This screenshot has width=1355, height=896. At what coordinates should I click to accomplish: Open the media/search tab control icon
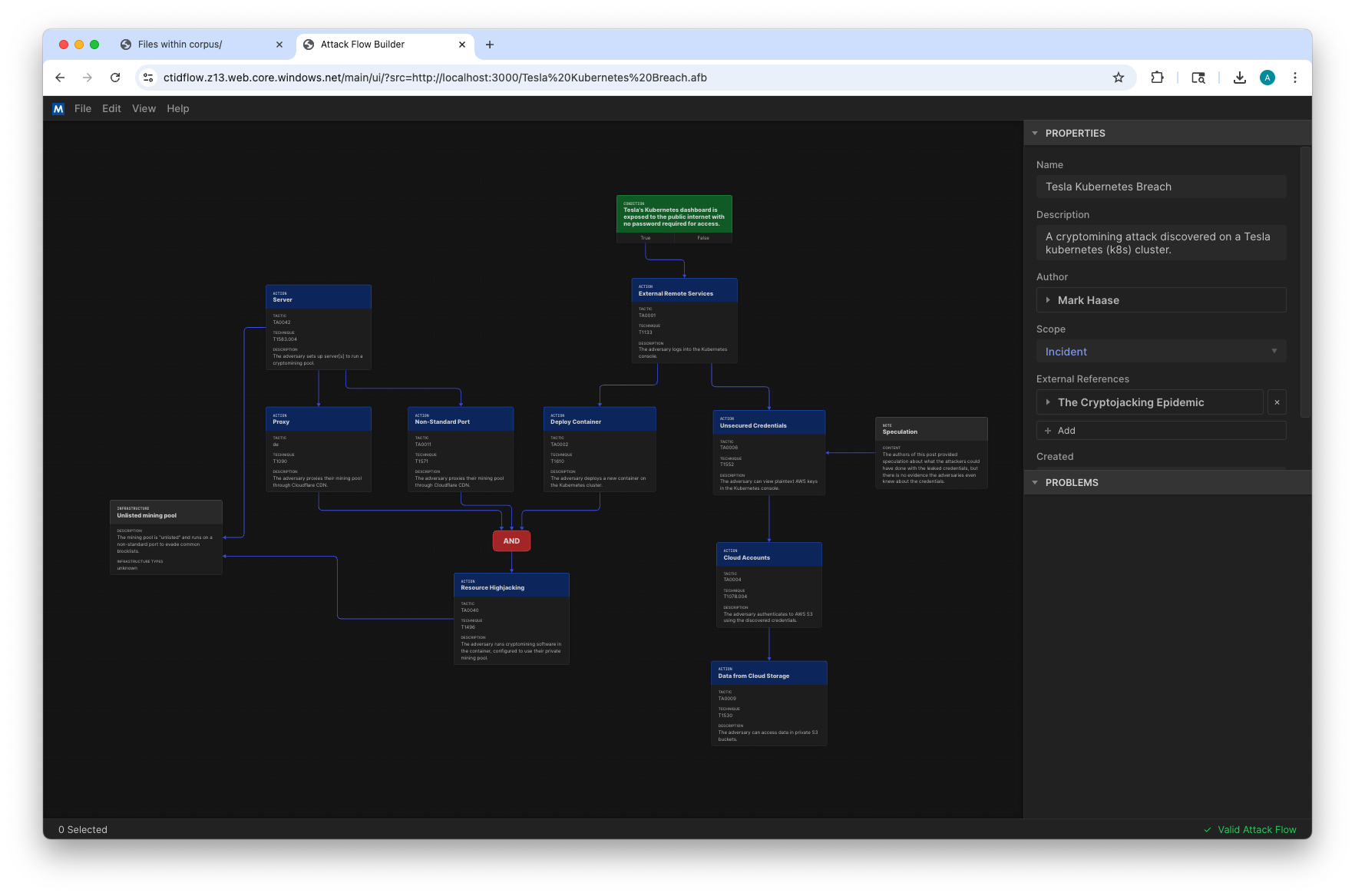click(x=1198, y=78)
